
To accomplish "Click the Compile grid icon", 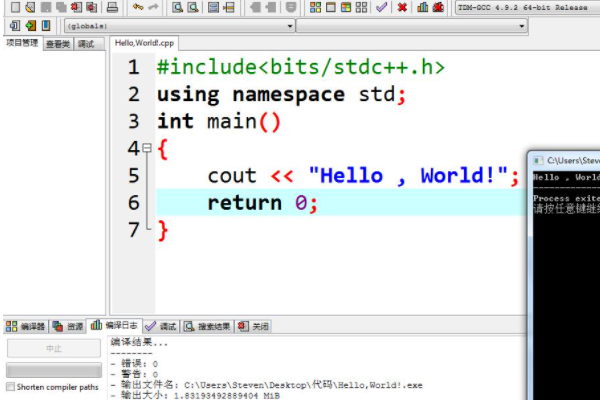I will 316,7.
